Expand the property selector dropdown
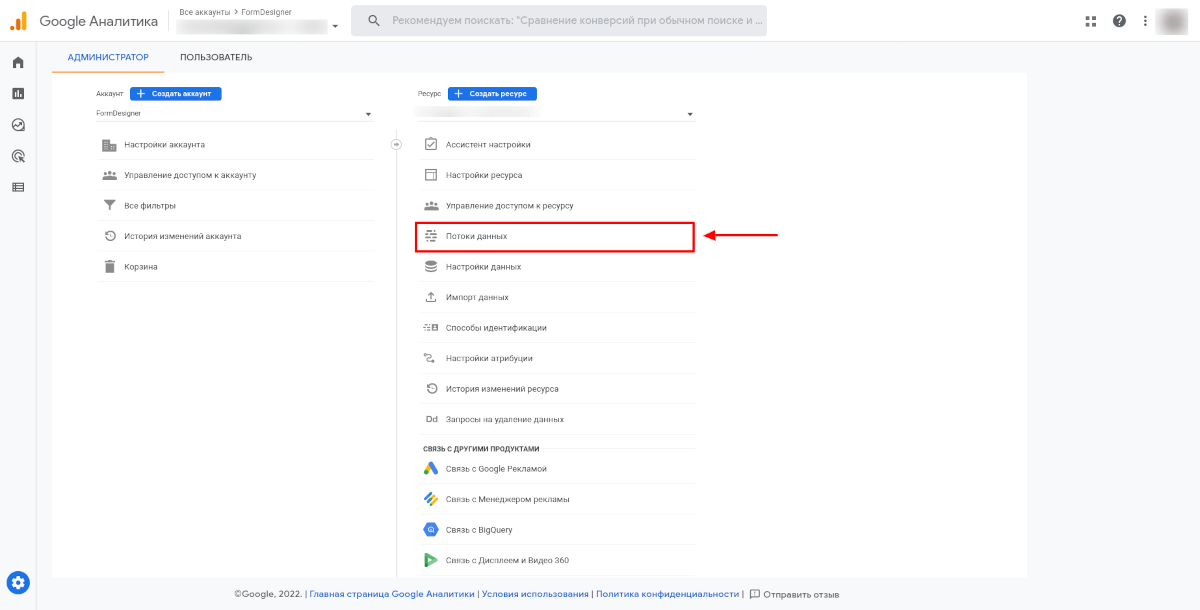The width and height of the screenshot is (1200, 610). click(x=556, y=114)
